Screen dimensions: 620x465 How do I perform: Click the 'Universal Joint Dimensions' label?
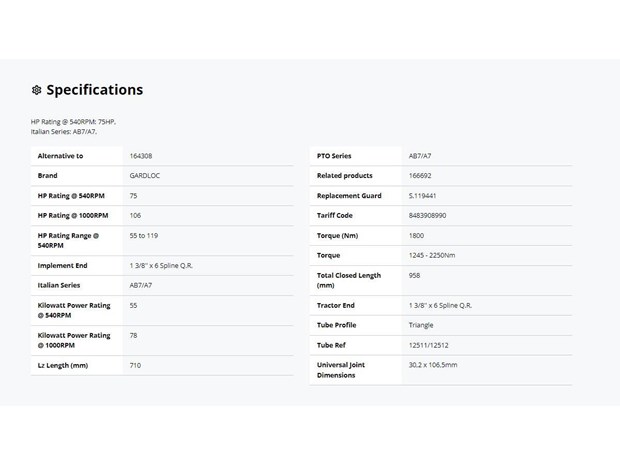tap(341, 370)
